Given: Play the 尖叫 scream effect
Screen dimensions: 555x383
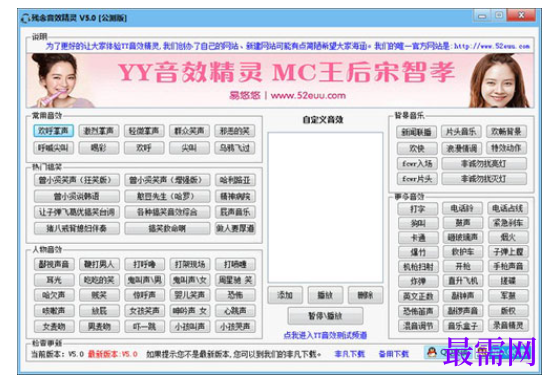Looking at the screenshot, I should tap(189, 148).
